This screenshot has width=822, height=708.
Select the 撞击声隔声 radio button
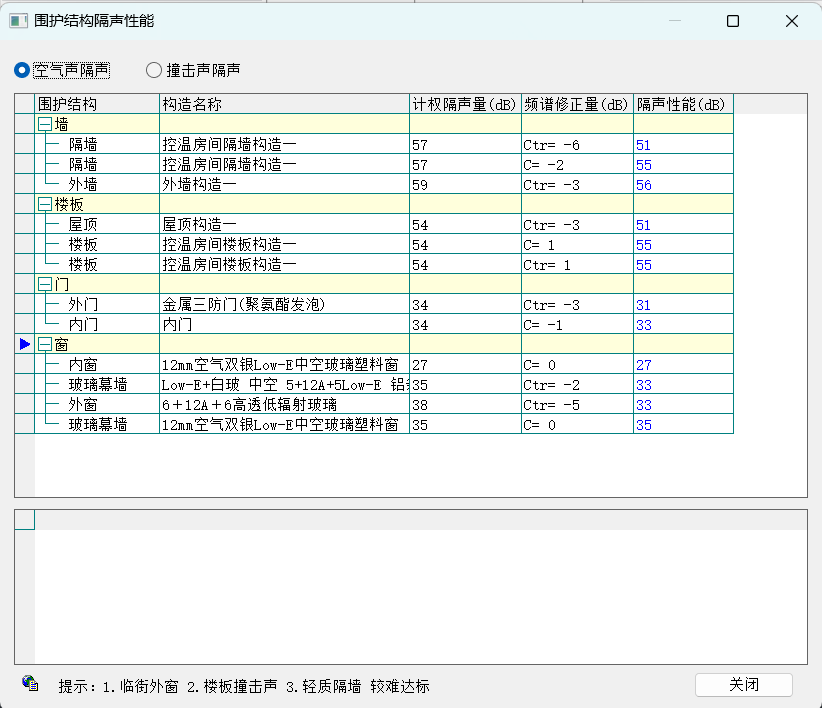(154, 70)
